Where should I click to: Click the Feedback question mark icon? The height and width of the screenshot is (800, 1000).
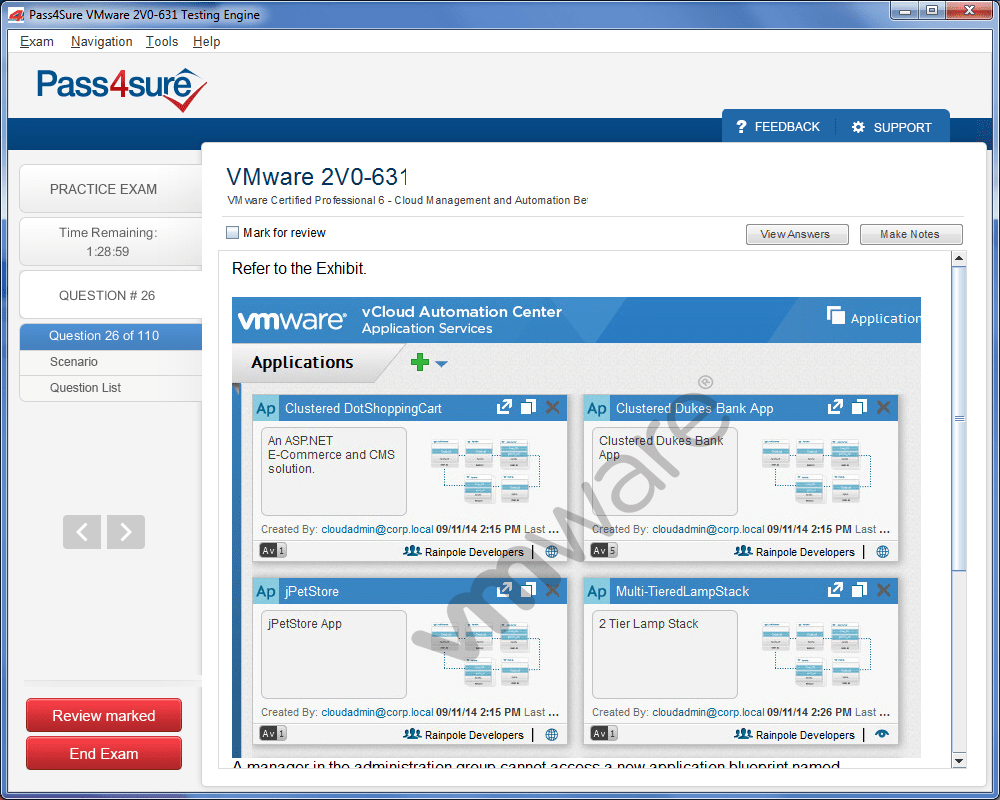coord(740,126)
